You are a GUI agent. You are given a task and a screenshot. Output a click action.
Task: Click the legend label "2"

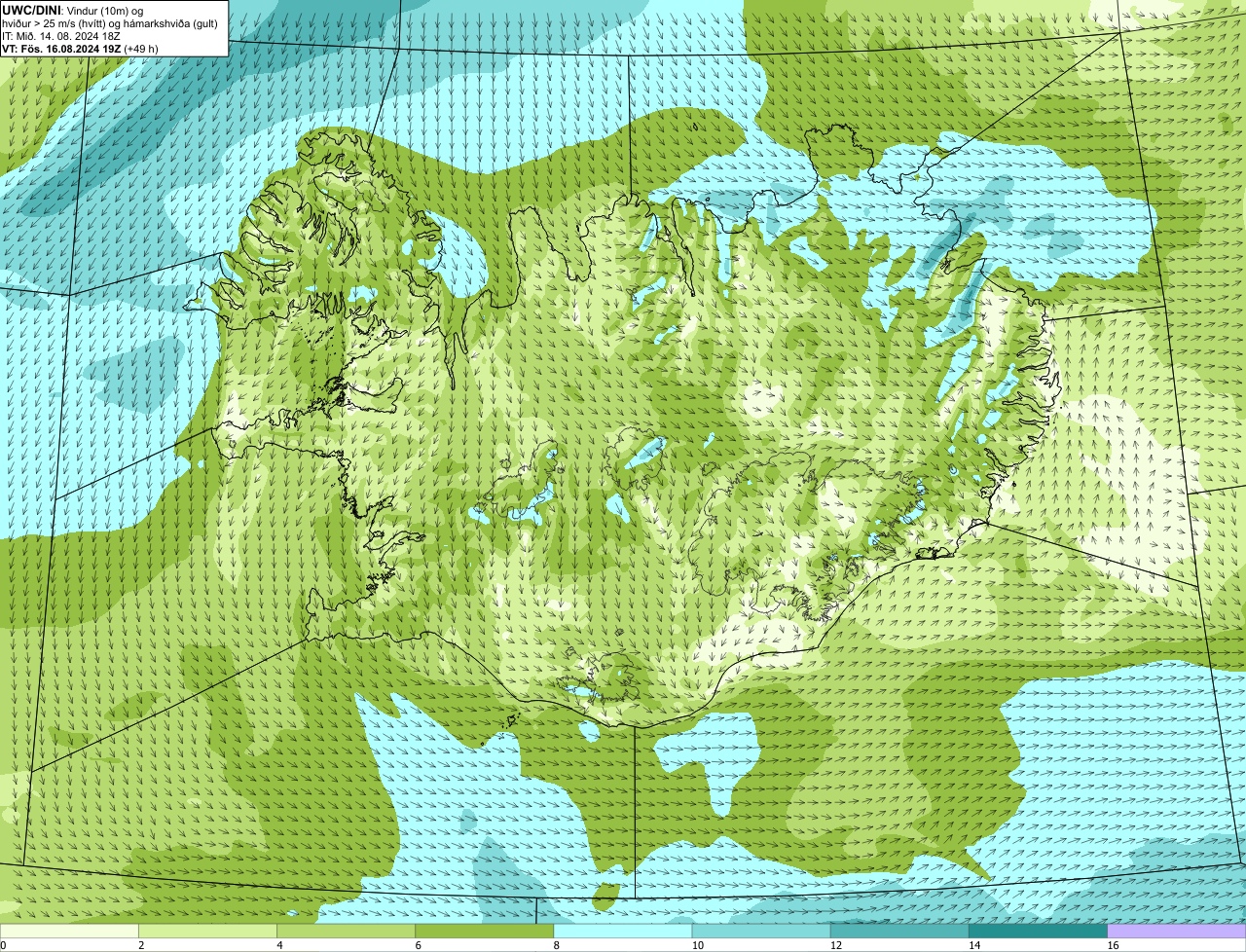141,945
